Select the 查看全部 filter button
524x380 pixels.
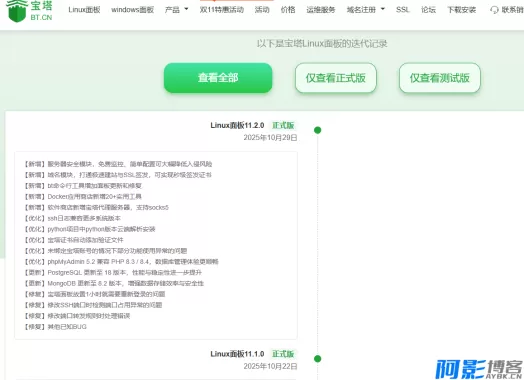[x=218, y=78]
